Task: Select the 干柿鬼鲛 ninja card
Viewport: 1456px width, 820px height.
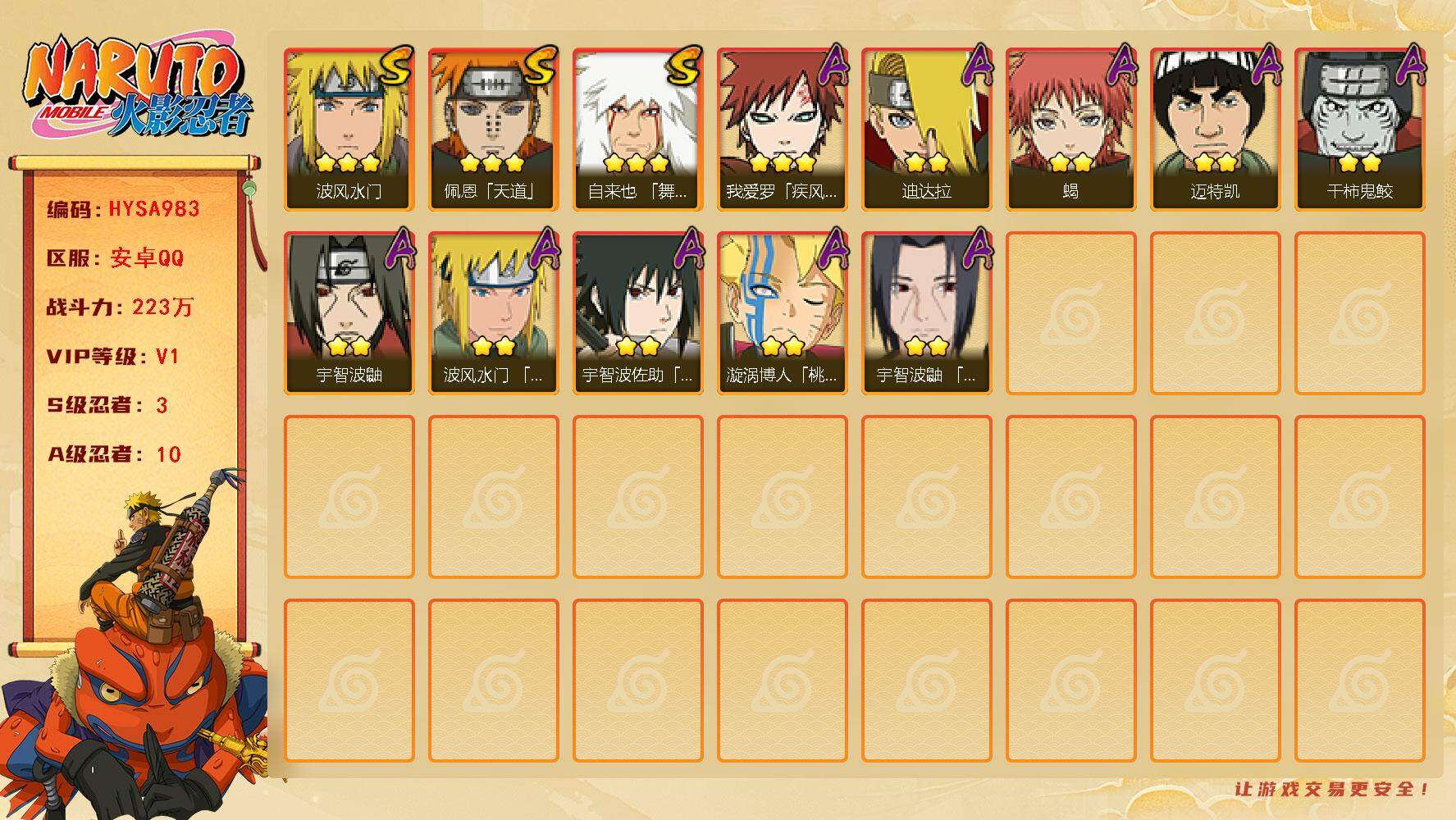Action: tap(1359, 130)
